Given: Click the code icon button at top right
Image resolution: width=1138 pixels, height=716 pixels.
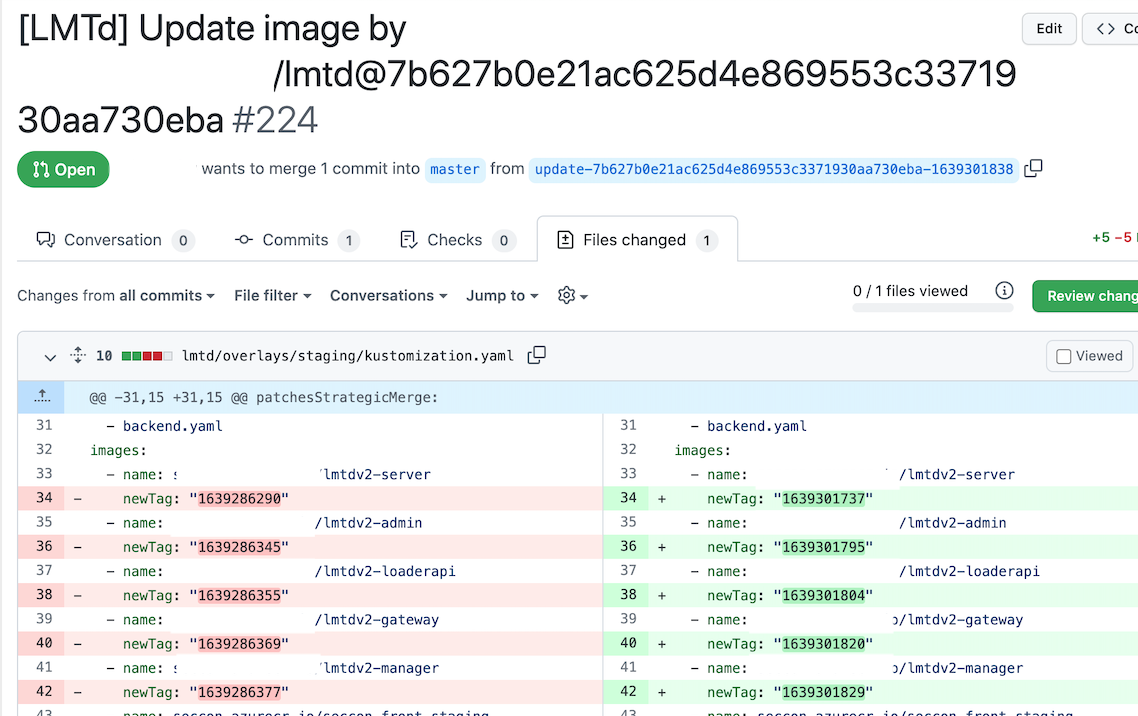Looking at the screenshot, I should (x=1112, y=29).
